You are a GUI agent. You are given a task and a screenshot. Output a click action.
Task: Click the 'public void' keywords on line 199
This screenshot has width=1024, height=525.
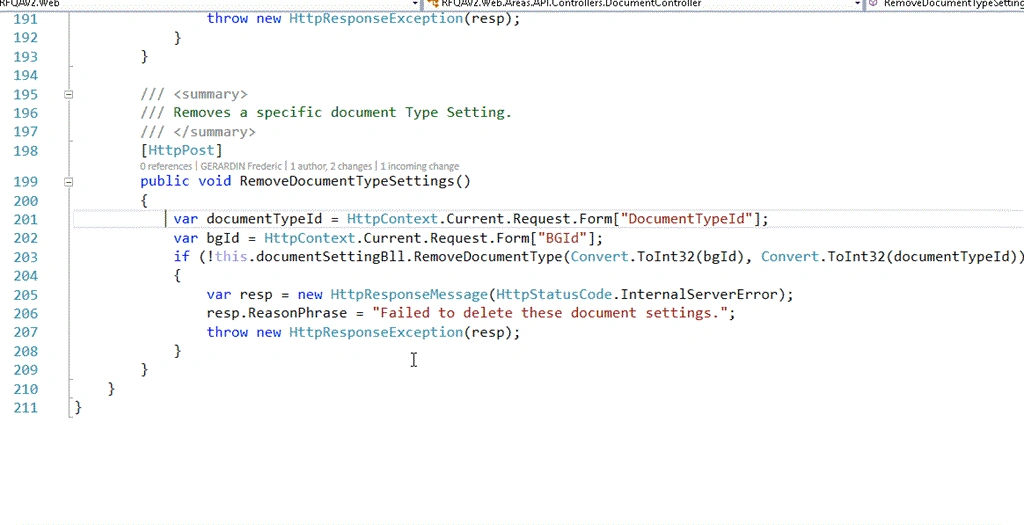coord(185,181)
